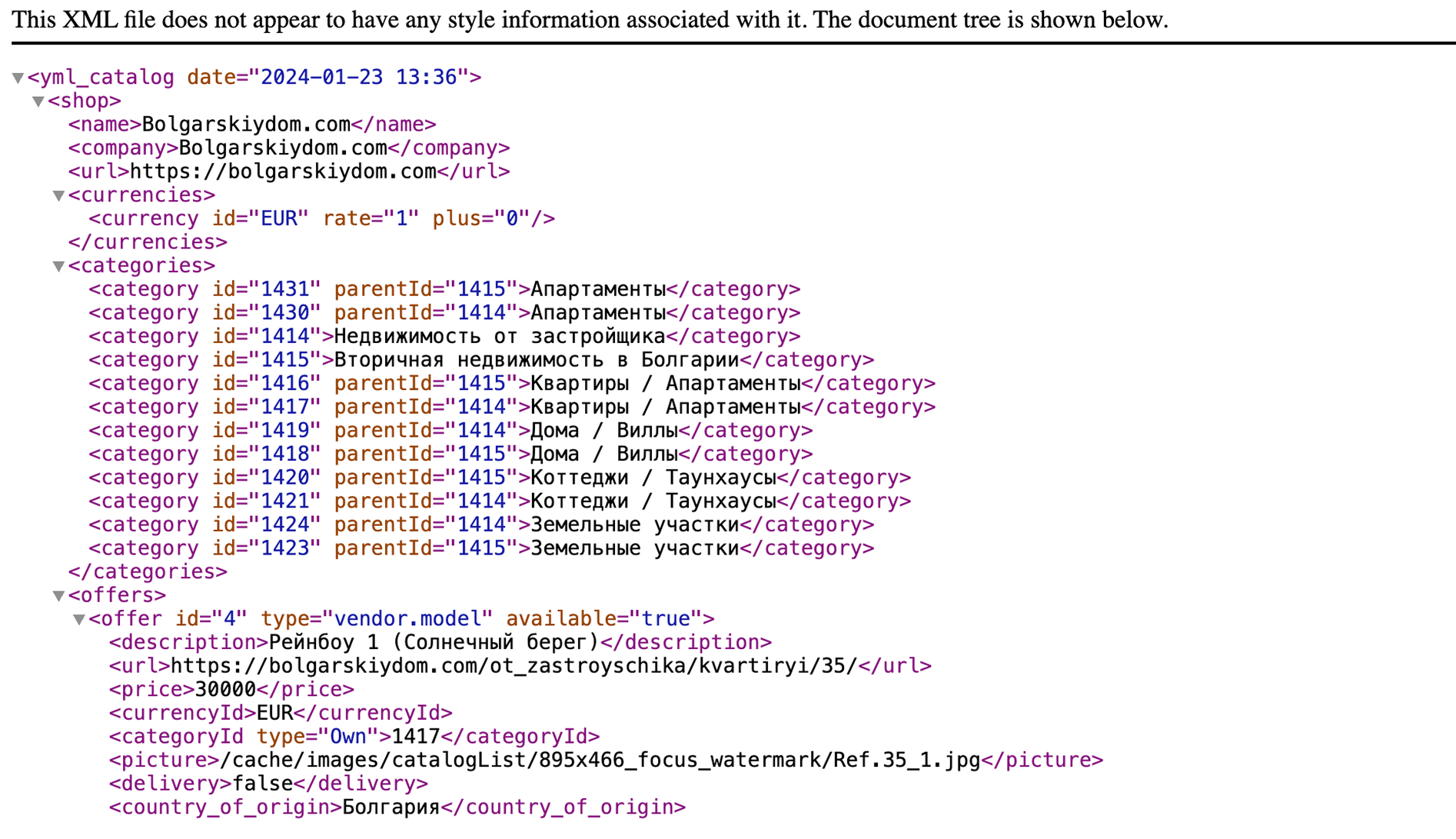Click the description Рейнбоу 1 text
1456x839 pixels.
pos(433,643)
